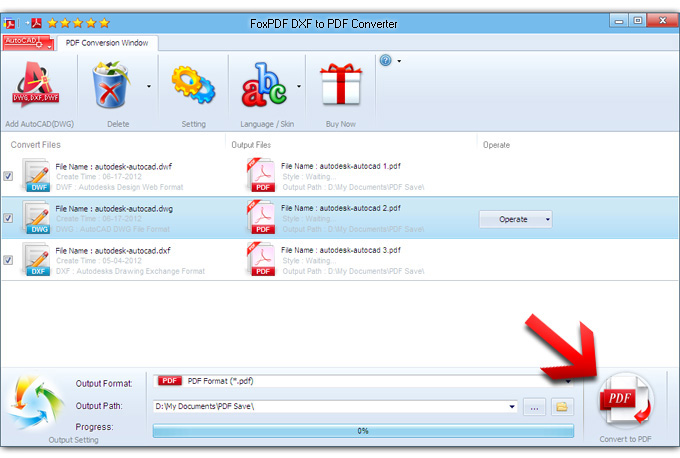The width and height of the screenshot is (680, 458).
Task: Click the Output Format label
Action: (104, 383)
